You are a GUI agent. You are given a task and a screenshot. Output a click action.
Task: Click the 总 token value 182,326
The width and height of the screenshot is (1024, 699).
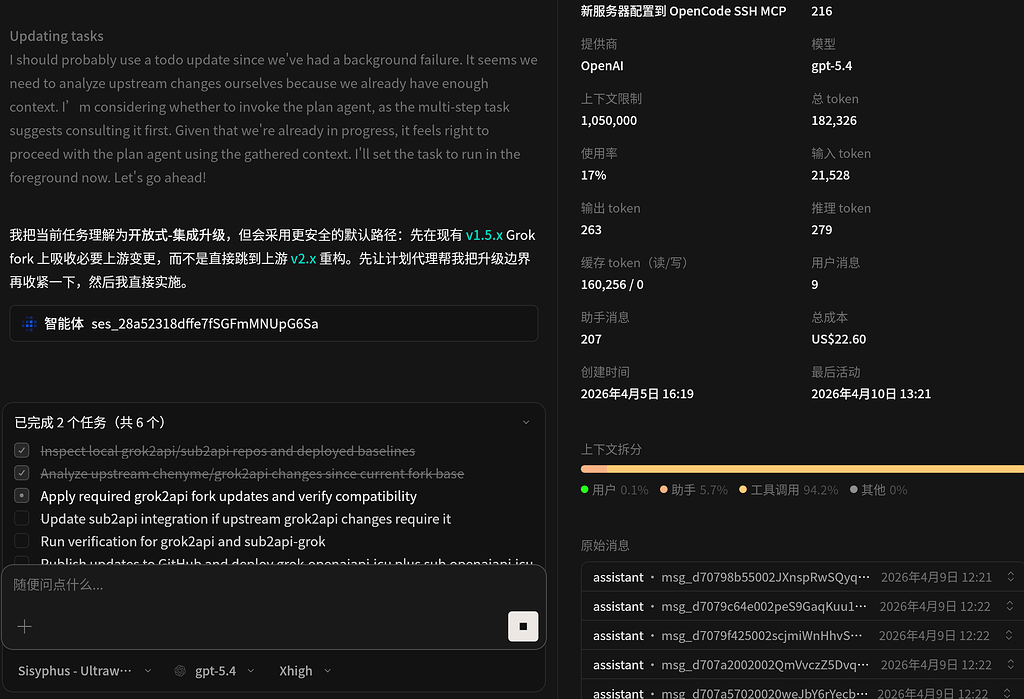pyautogui.click(x=834, y=120)
